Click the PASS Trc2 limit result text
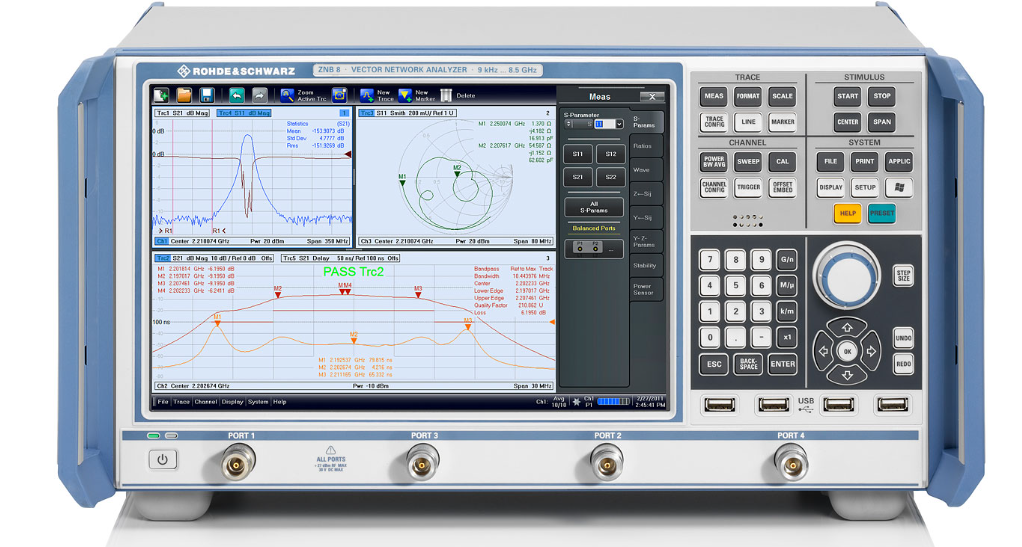 [354, 272]
